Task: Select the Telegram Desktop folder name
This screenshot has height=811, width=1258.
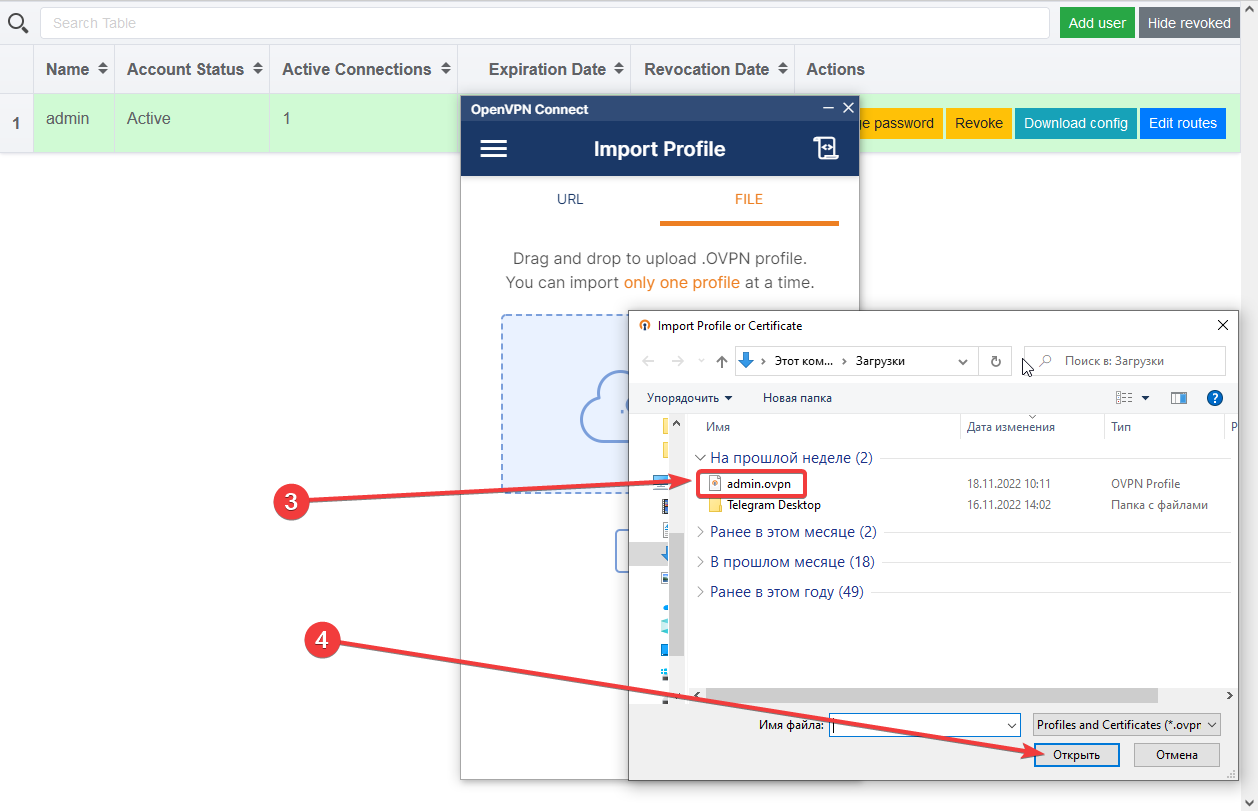Action: 774,505
